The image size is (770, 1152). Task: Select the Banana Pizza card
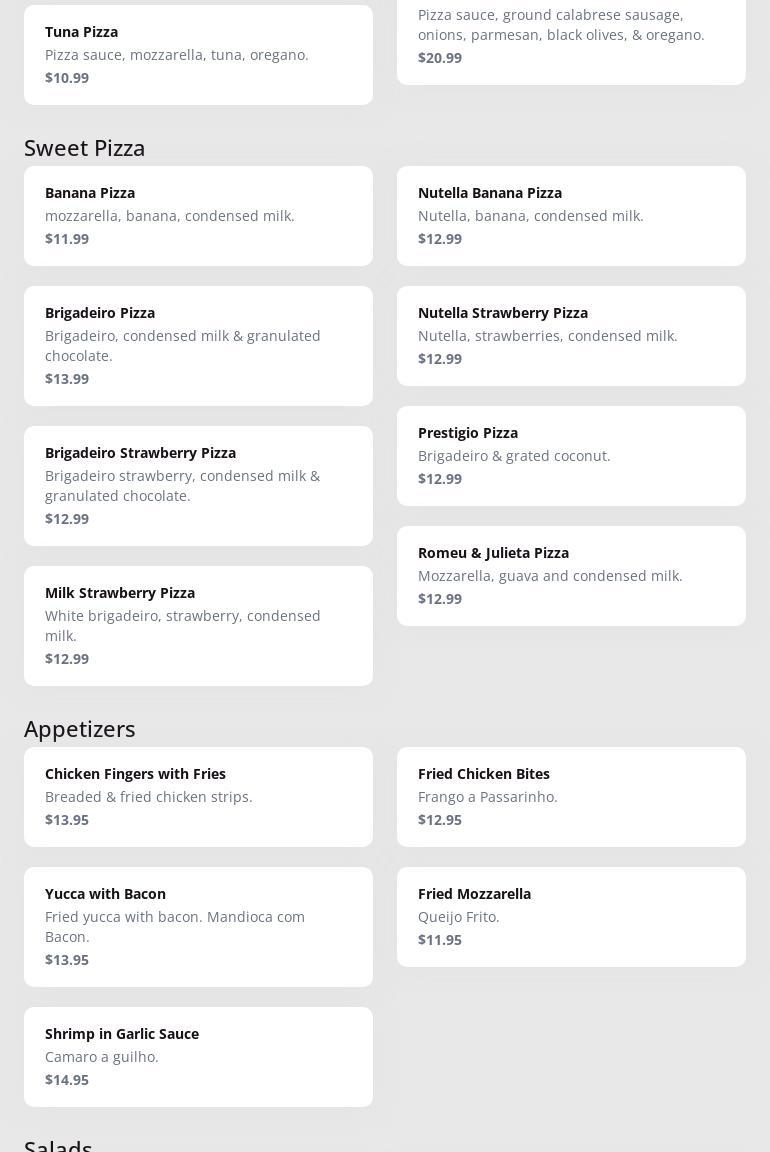coord(198,215)
